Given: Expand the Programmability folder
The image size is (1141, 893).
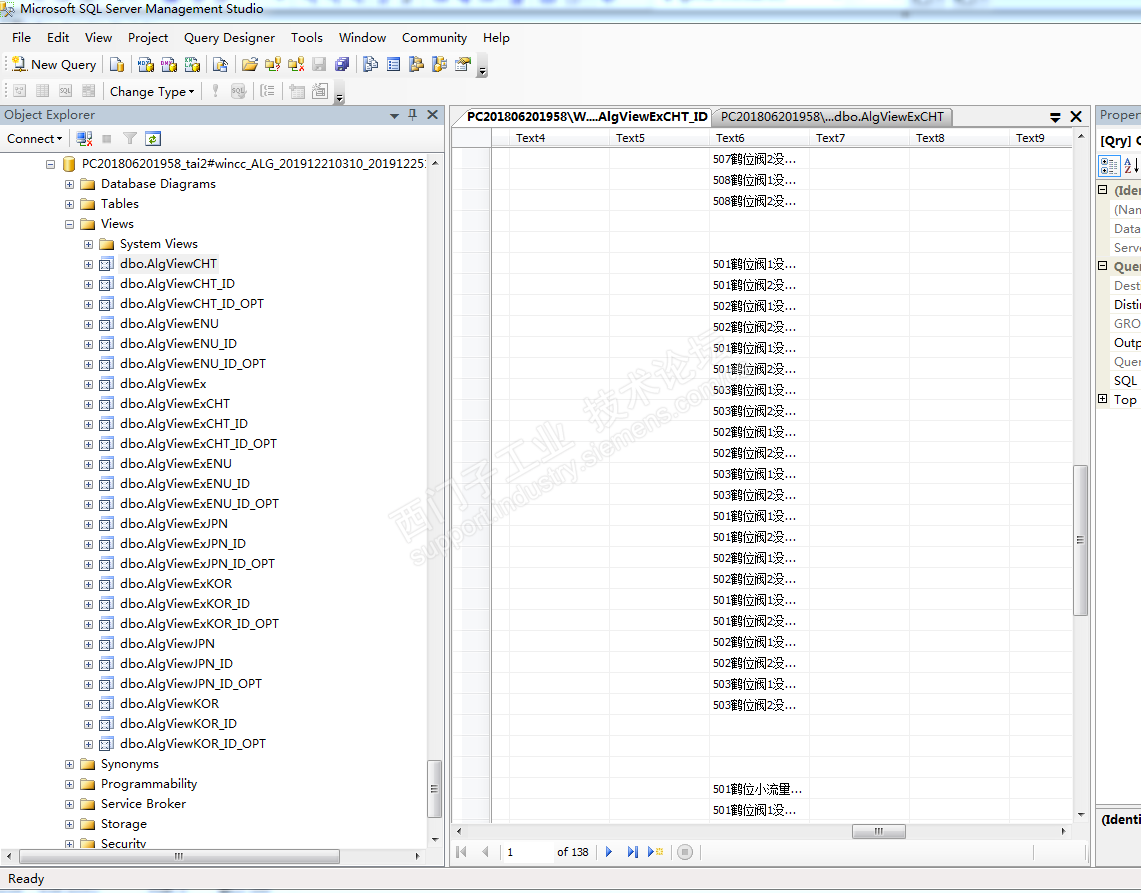Looking at the screenshot, I should tap(69, 785).
